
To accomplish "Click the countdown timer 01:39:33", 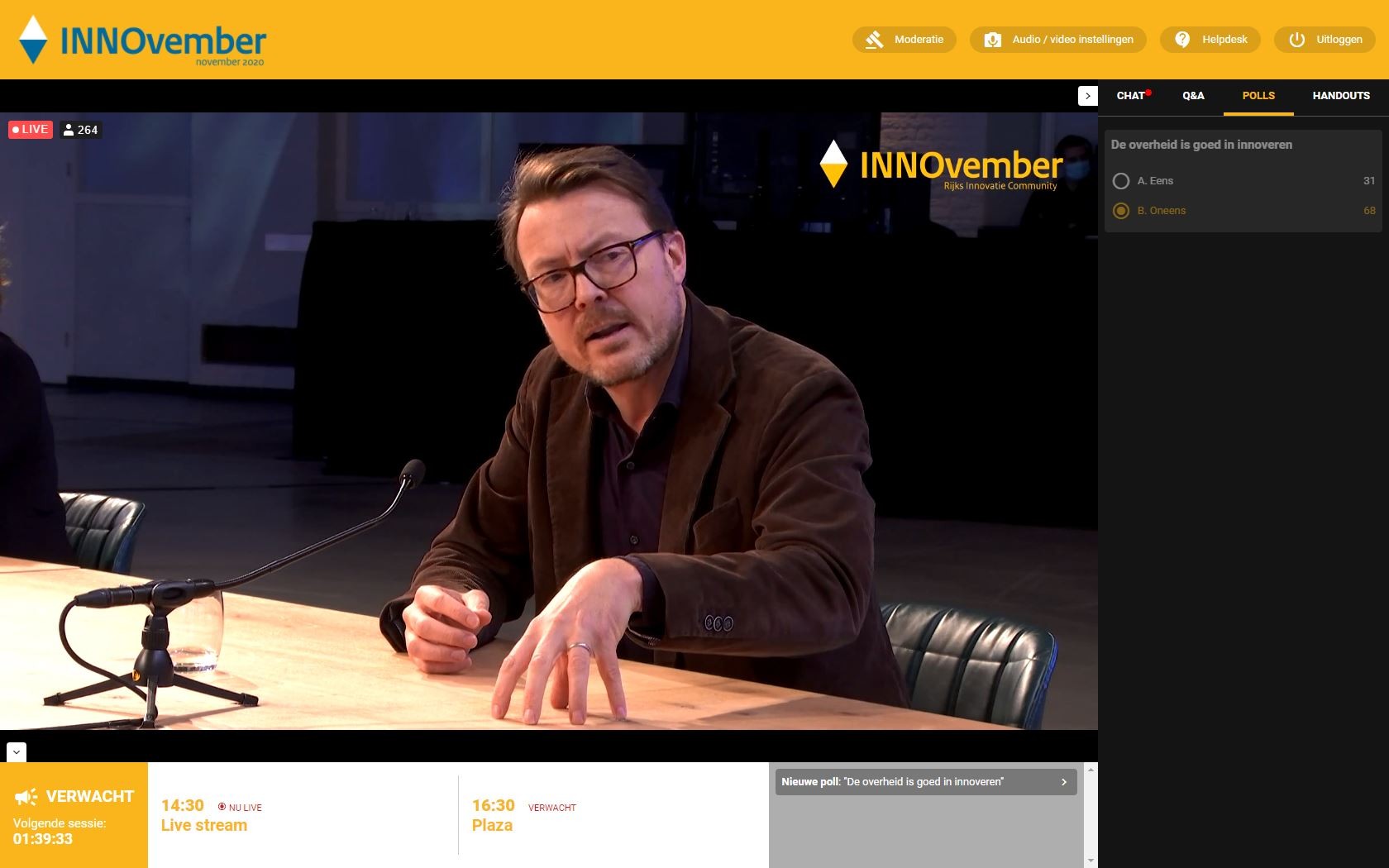I will [43, 839].
